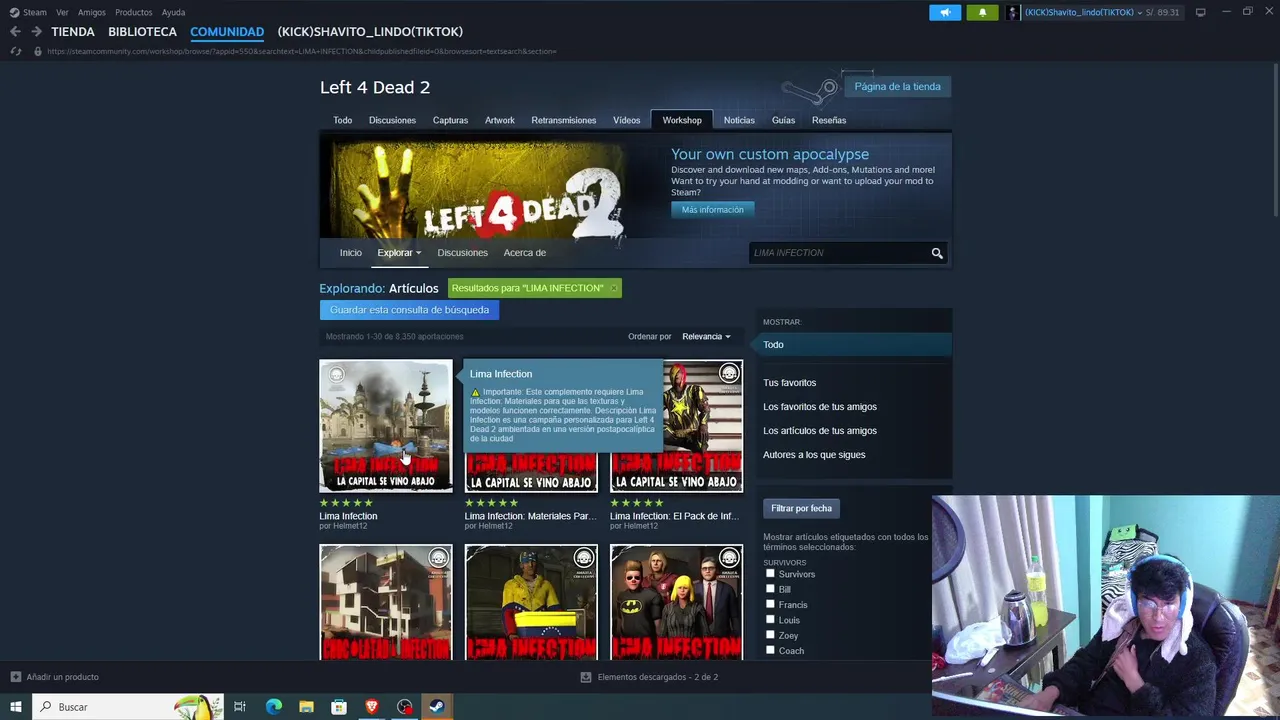Image resolution: width=1280 pixels, height=720 pixels.
Task: Click Filtrar por fecha button
Action: tap(801, 508)
